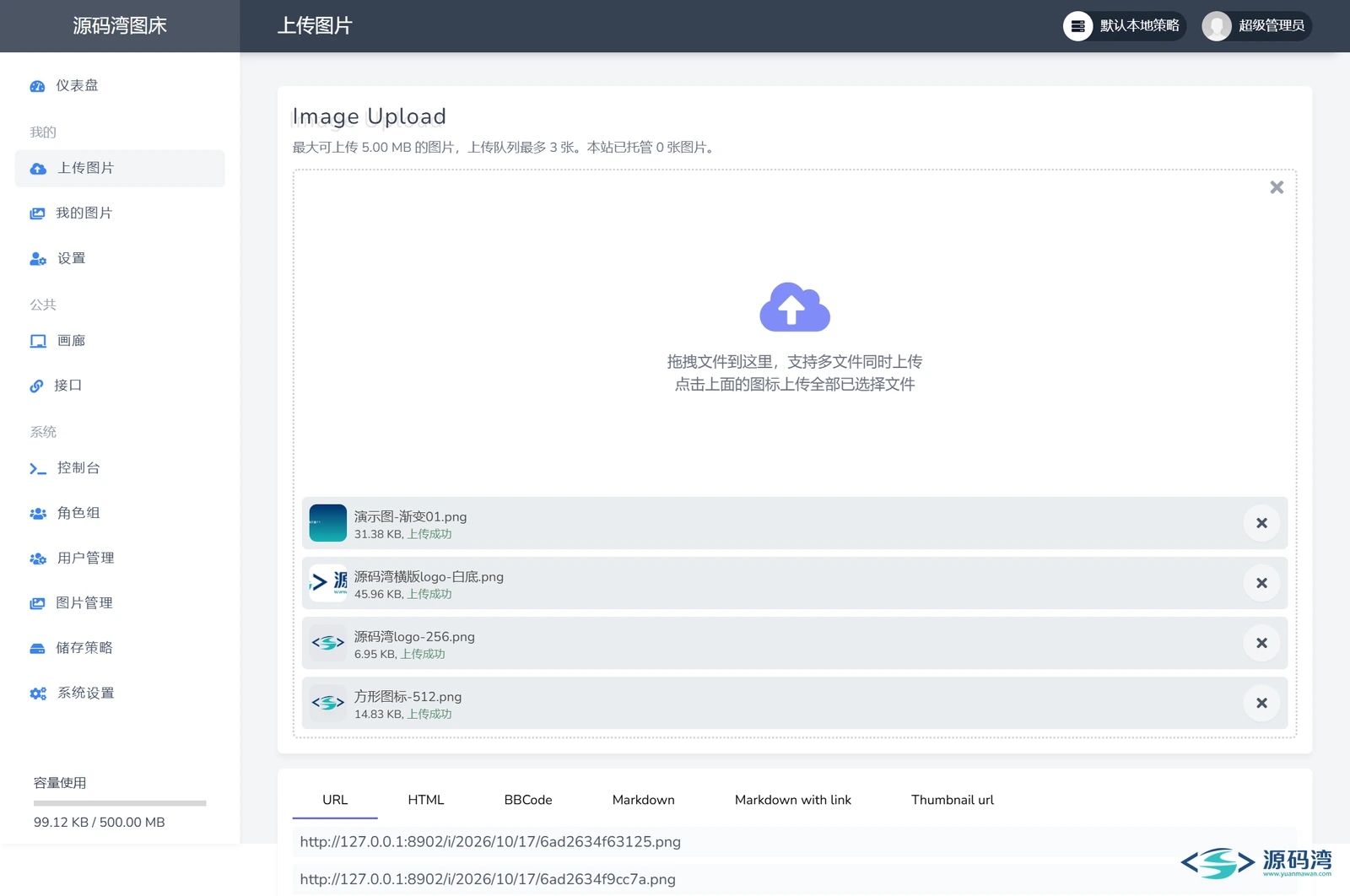Screen dimensions: 1350x896
Task: Open 角色组 management
Action: pyautogui.click(x=120, y=513)
